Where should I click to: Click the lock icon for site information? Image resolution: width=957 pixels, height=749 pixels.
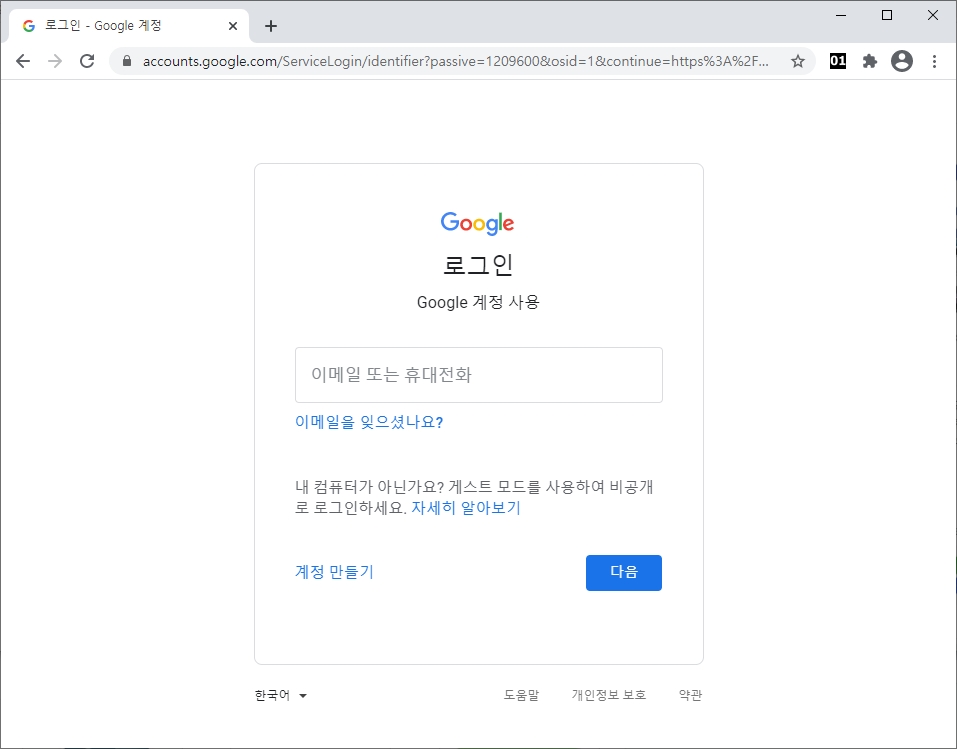[x=127, y=61]
